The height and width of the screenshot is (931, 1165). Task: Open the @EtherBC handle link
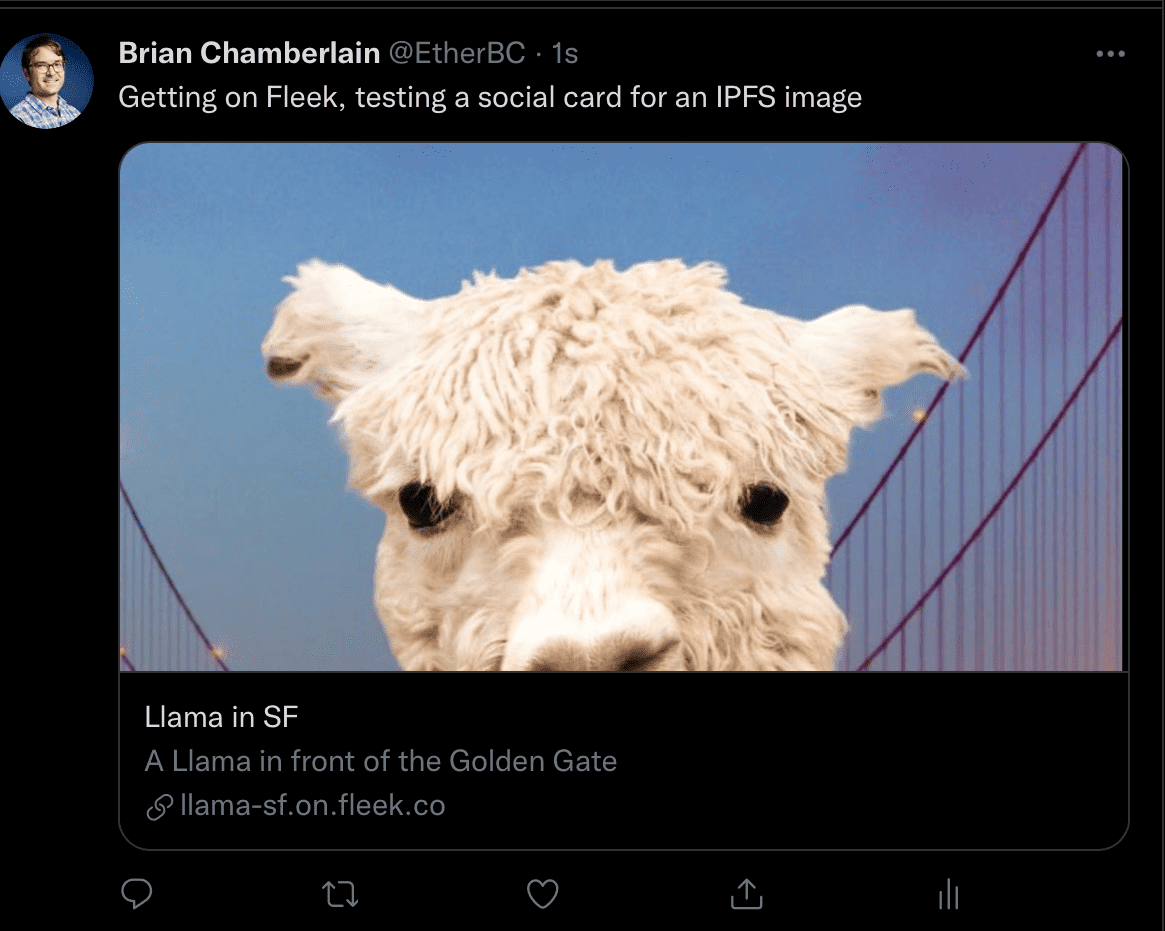456,53
